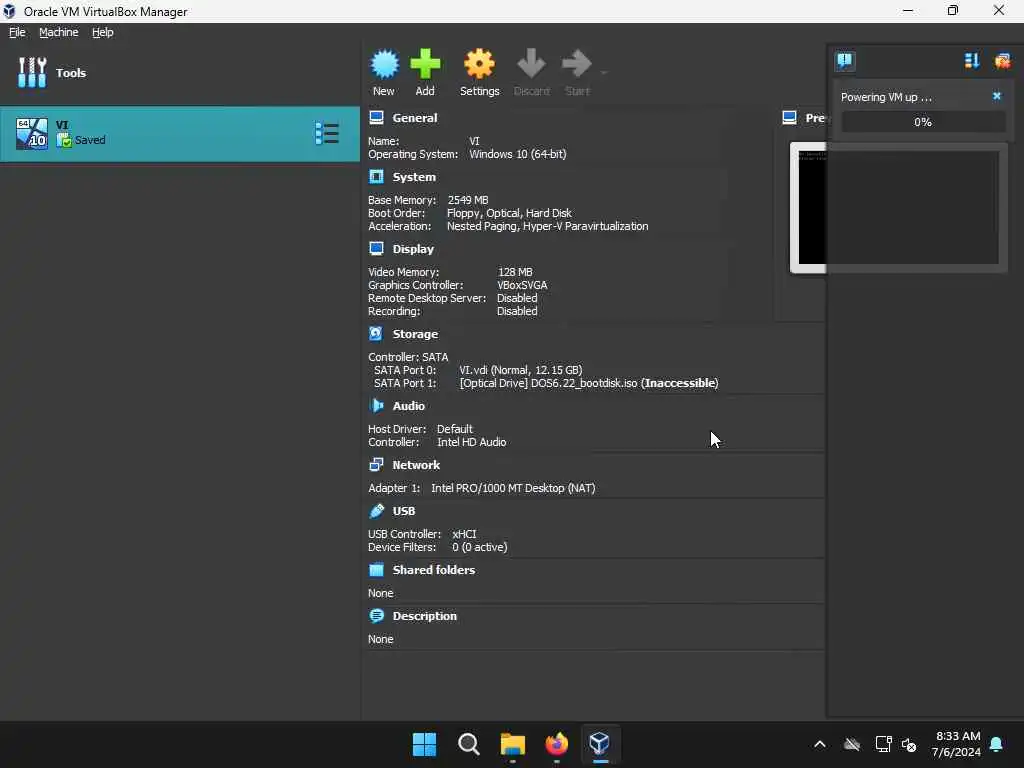Screen dimensions: 1024x768
Task: Click the Video Memory 128 MB value
Action: [515, 272]
